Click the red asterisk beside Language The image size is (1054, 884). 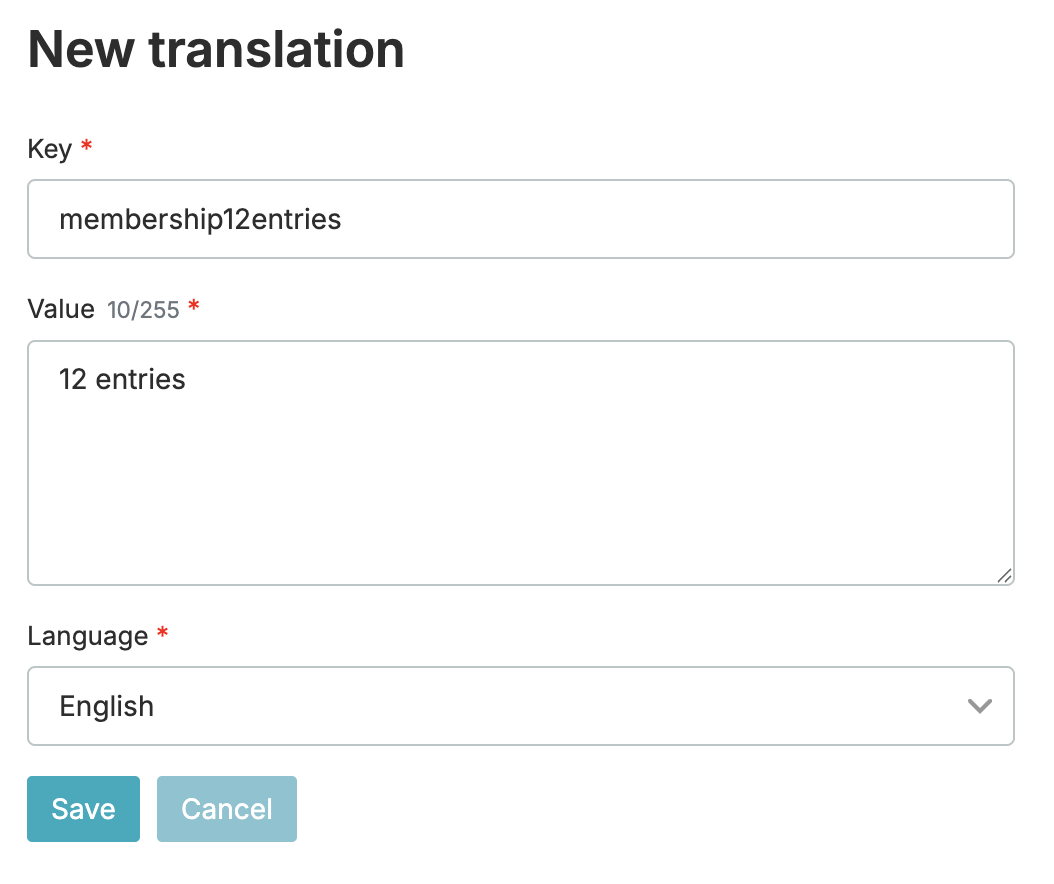tap(163, 635)
